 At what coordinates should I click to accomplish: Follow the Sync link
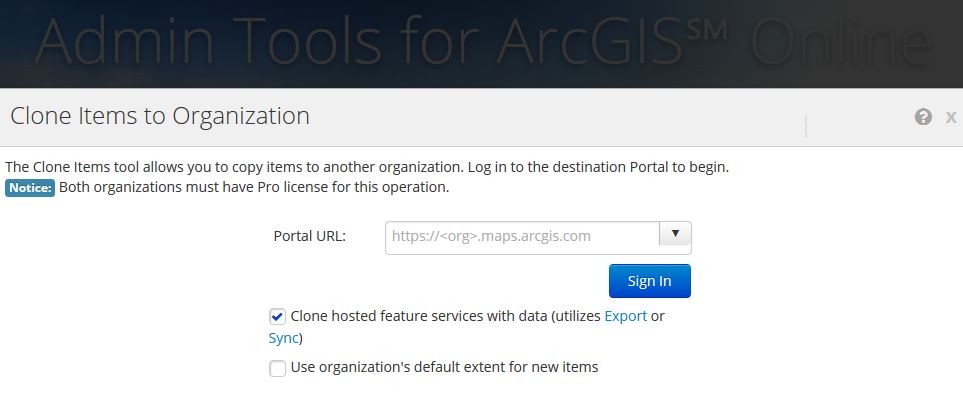[x=282, y=338]
